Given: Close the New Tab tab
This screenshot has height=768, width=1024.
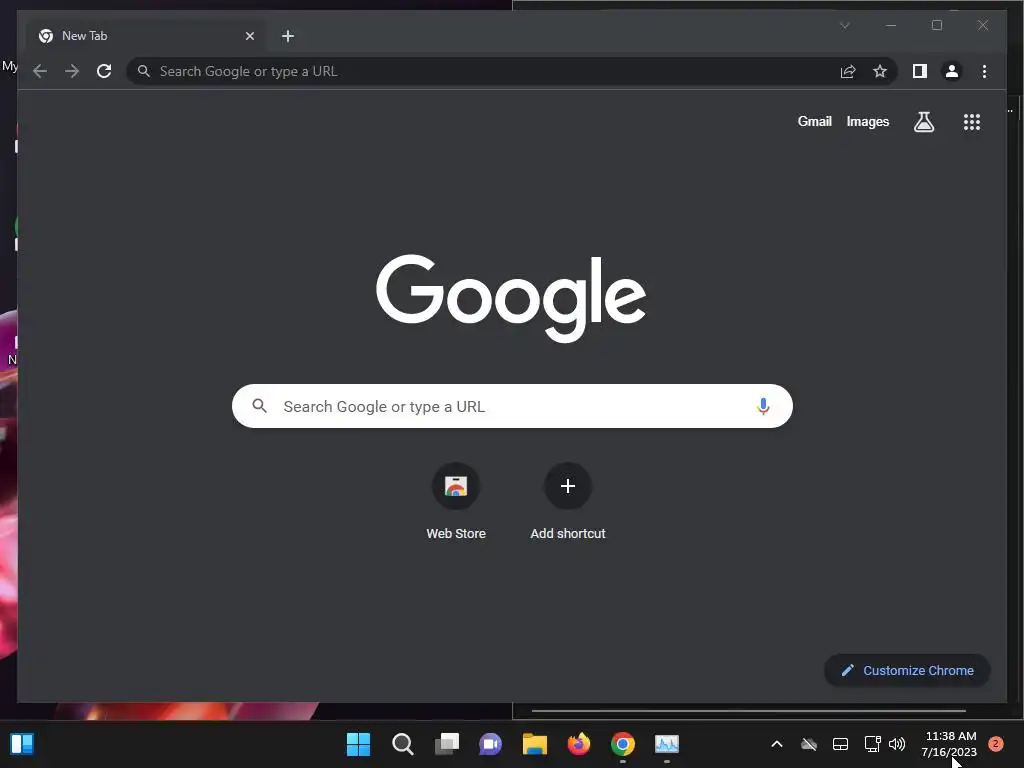Looking at the screenshot, I should (249, 36).
